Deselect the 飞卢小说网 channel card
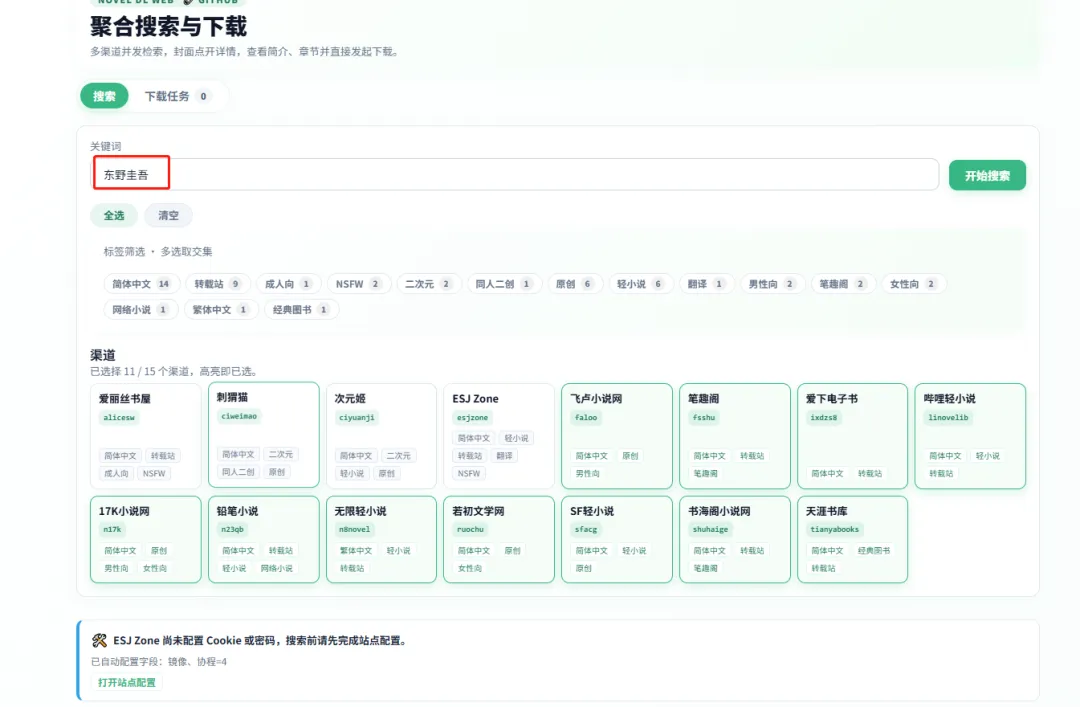Screen dimensions: 1080x707 tap(616, 436)
